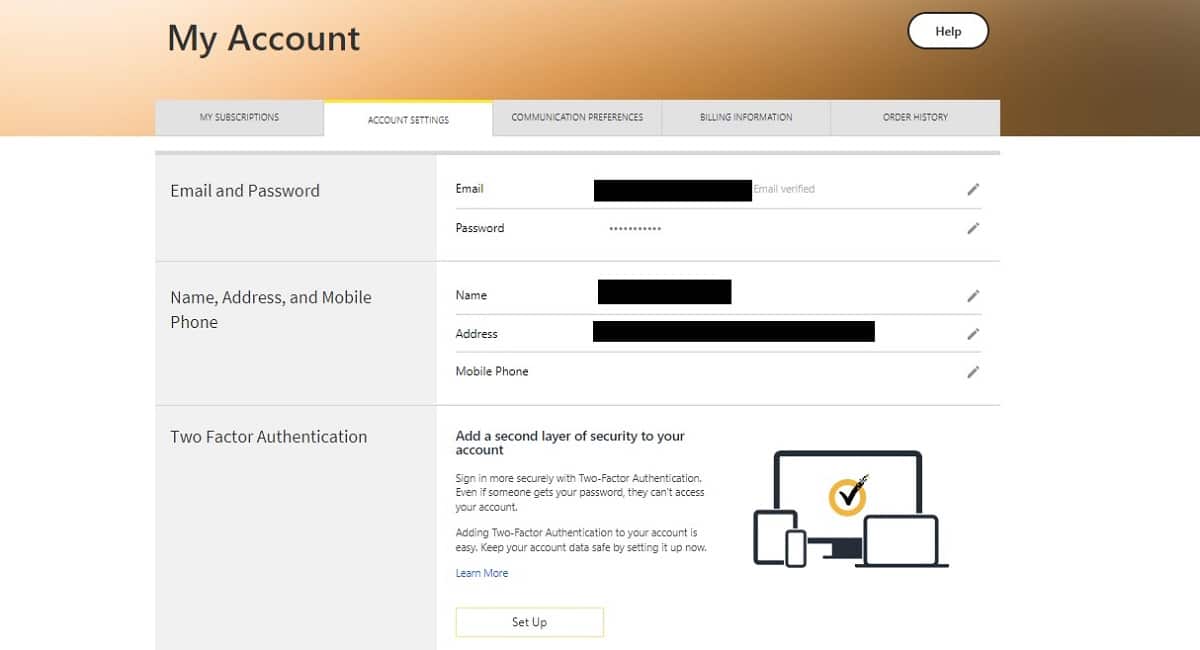
Task: Edit the Password pencil icon
Action: [x=973, y=228]
